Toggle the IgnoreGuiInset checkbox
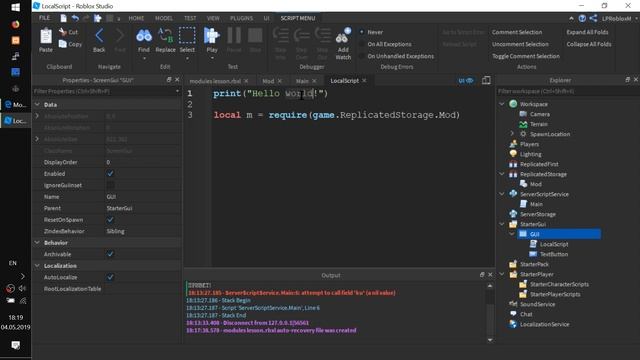 click(x=110, y=185)
